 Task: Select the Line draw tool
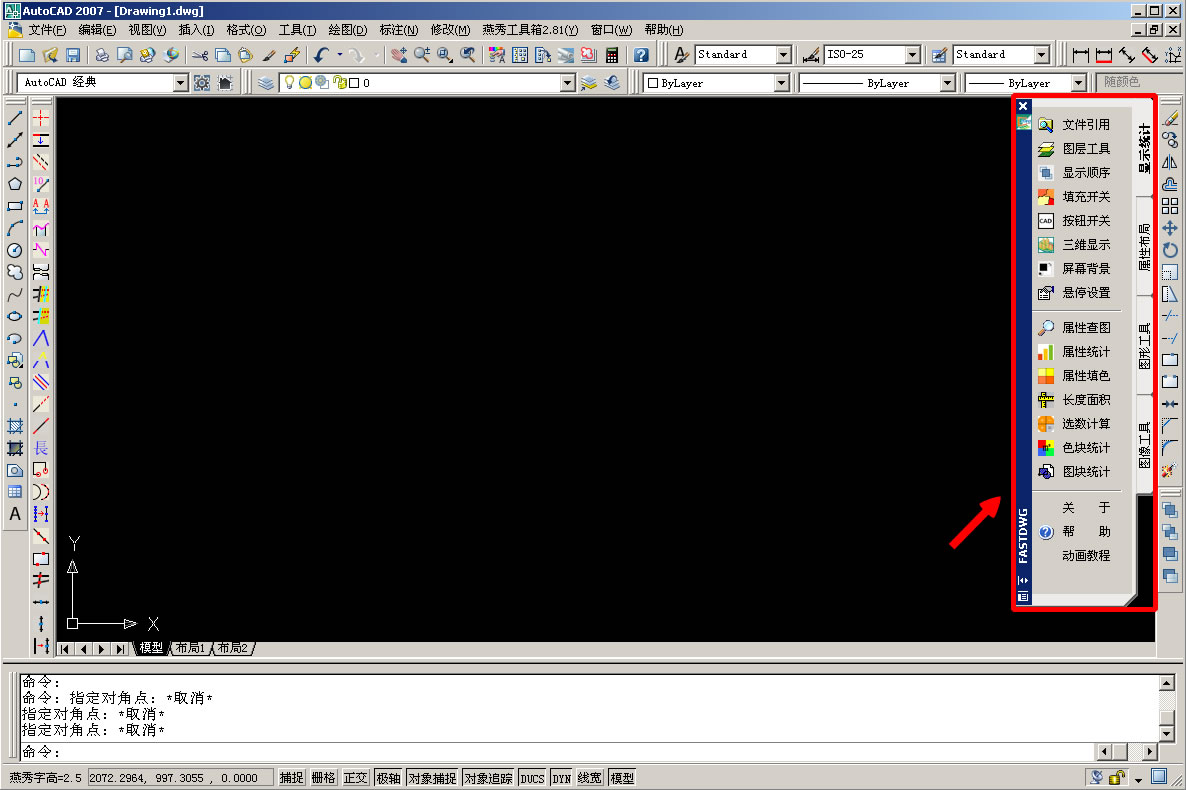pos(15,118)
